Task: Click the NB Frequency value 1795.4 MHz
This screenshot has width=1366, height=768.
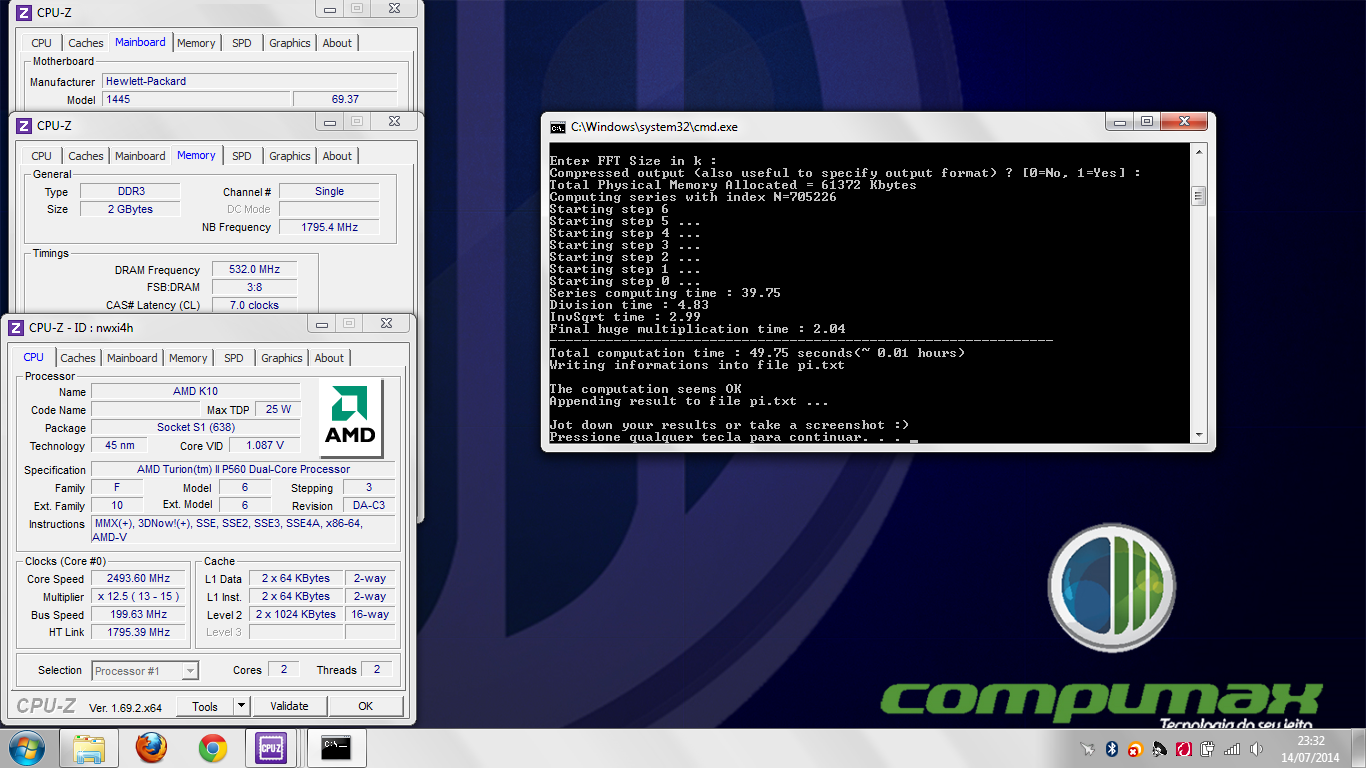Action: [329, 228]
